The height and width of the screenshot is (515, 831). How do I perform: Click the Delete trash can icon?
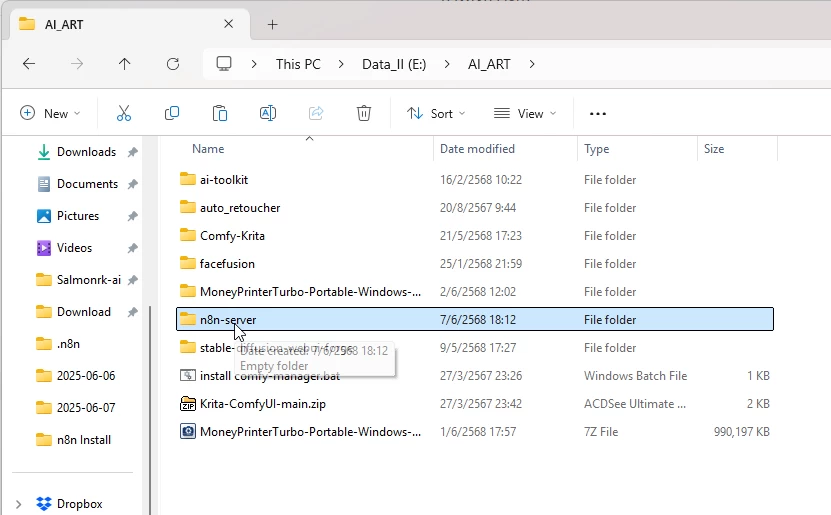(x=365, y=114)
